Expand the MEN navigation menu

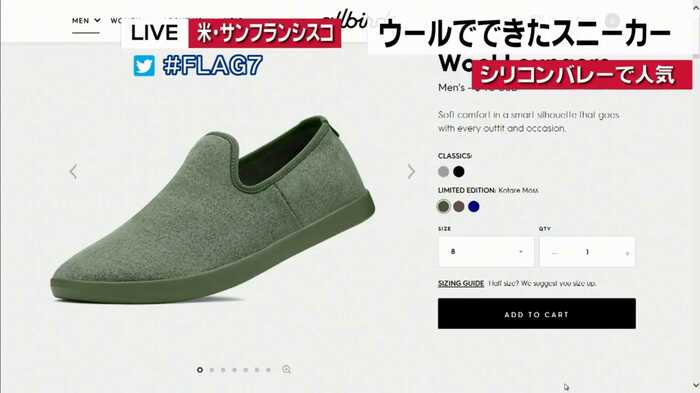pyautogui.click(x=86, y=21)
